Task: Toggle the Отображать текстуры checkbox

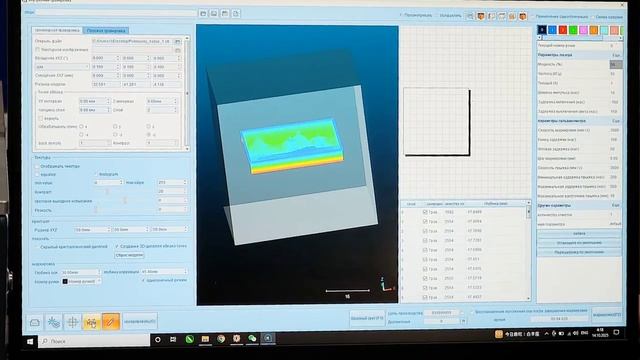Action: point(37,167)
